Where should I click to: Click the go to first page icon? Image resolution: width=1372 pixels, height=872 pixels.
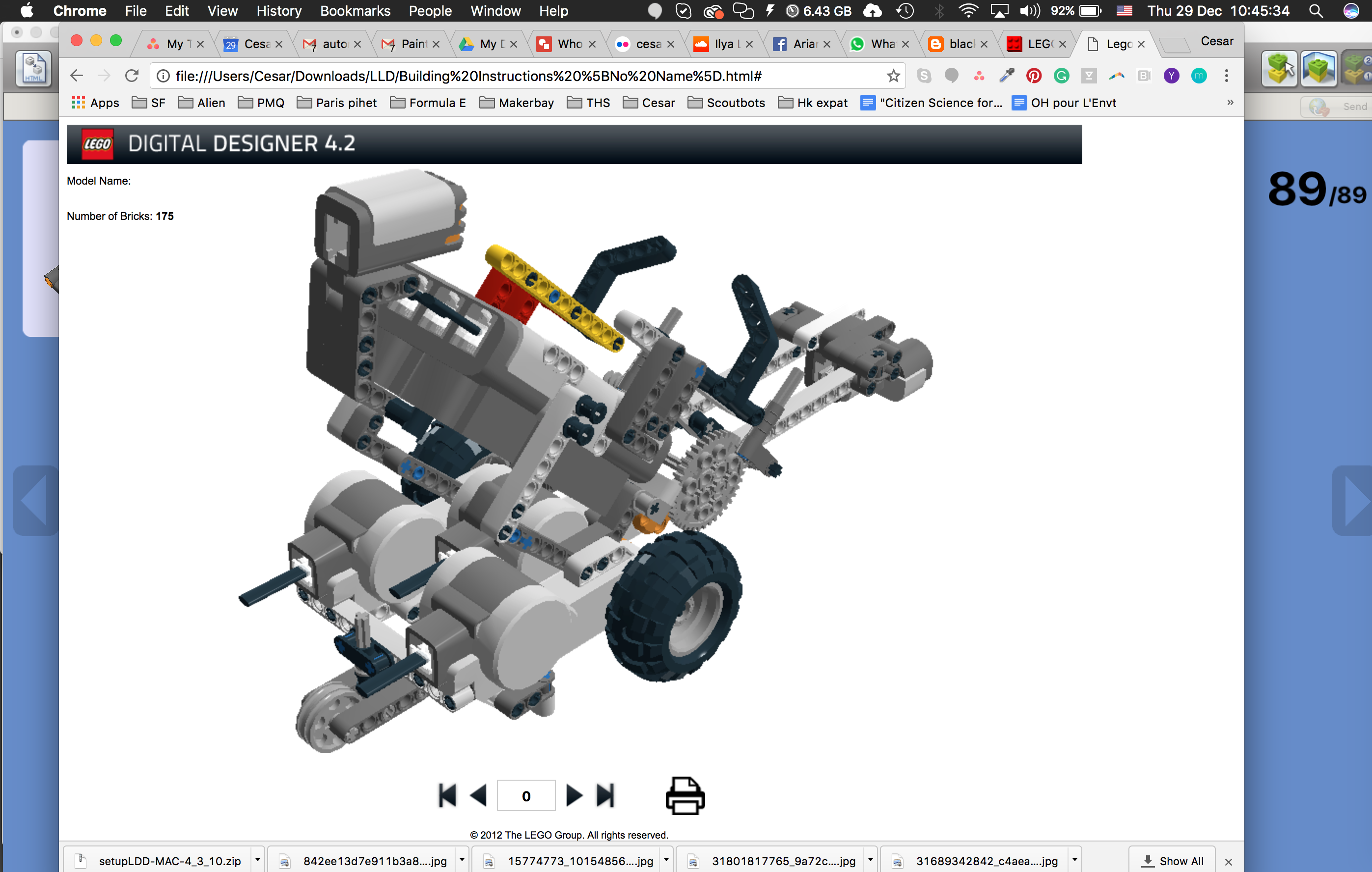point(447,795)
